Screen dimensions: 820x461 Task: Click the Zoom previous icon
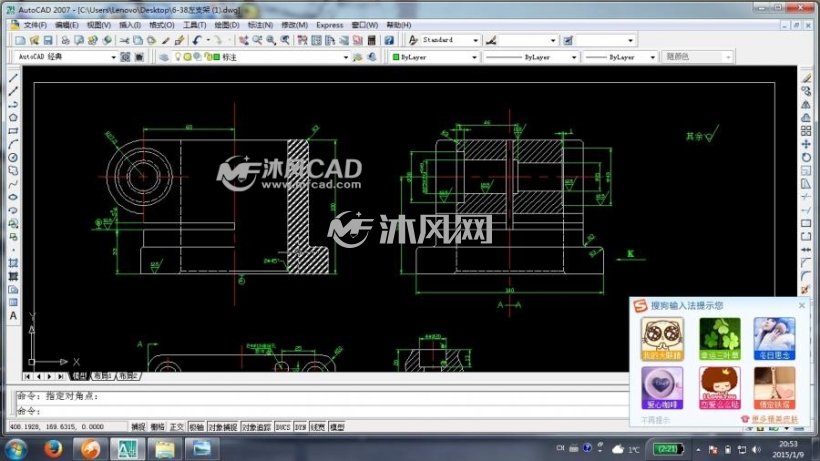click(x=285, y=40)
